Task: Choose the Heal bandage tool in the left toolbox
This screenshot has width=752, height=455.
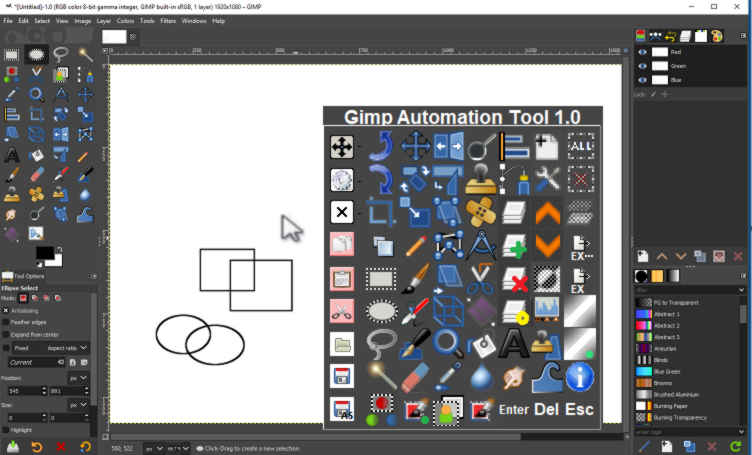Action: [x=36, y=194]
